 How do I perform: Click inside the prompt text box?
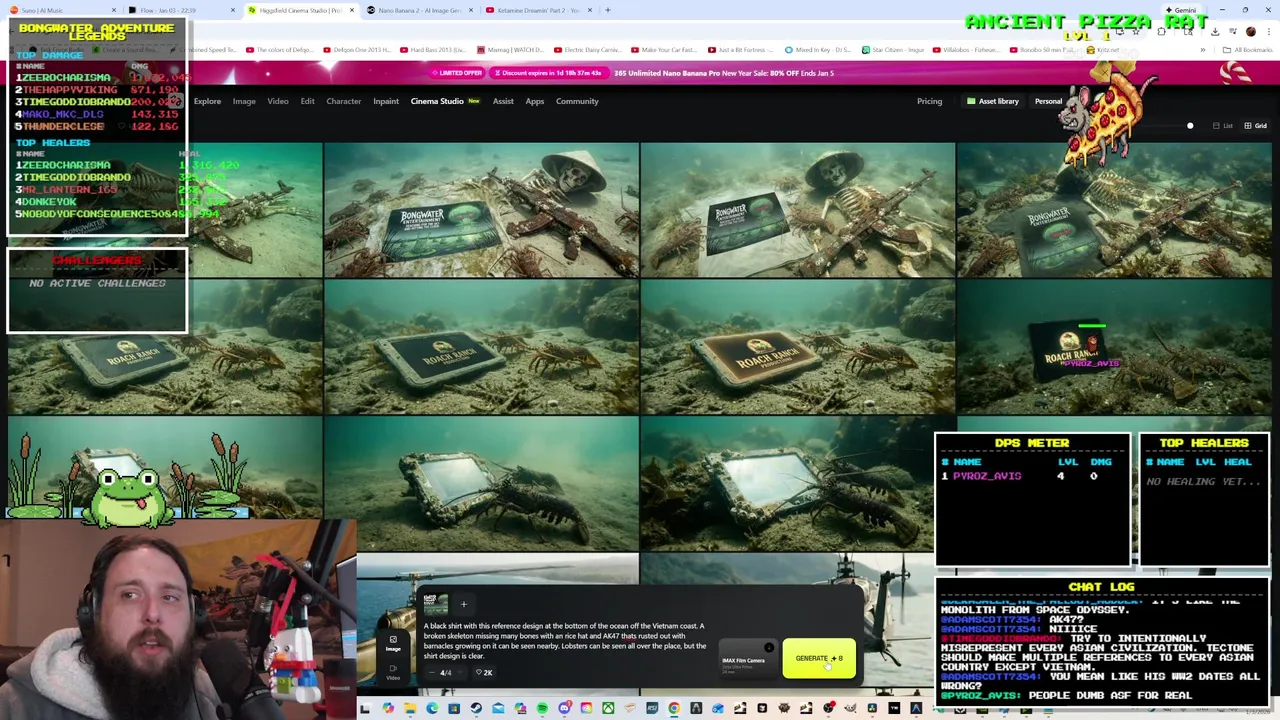coord(565,641)
